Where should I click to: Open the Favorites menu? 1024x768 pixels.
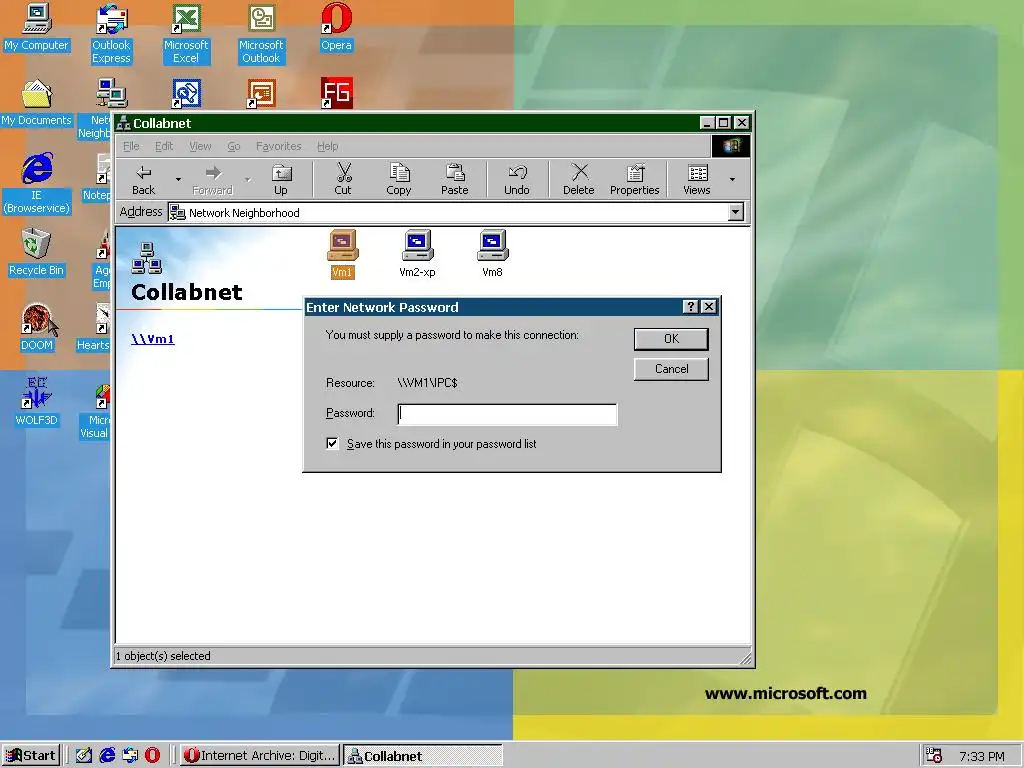(279, 146)
